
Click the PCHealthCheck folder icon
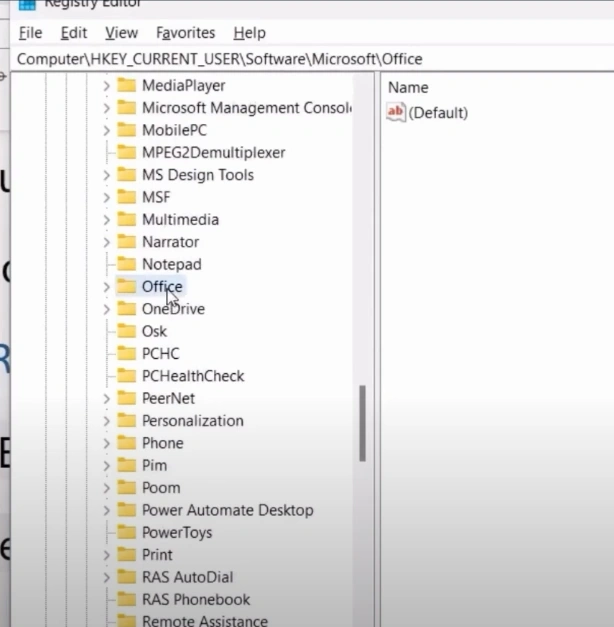[126, 376]
